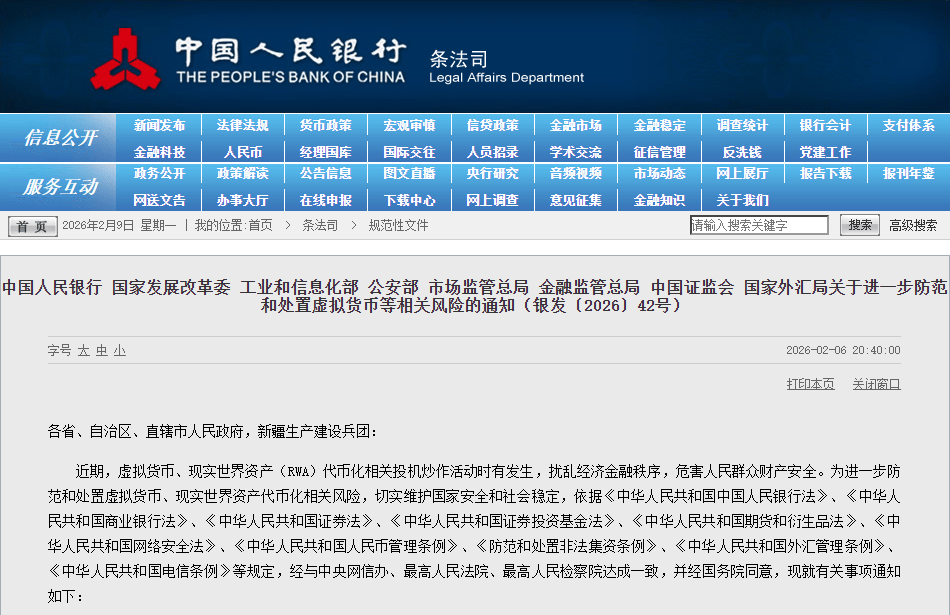
Task: Open the 宏观审慎 menu item
Action: click(x=410, y=125)
